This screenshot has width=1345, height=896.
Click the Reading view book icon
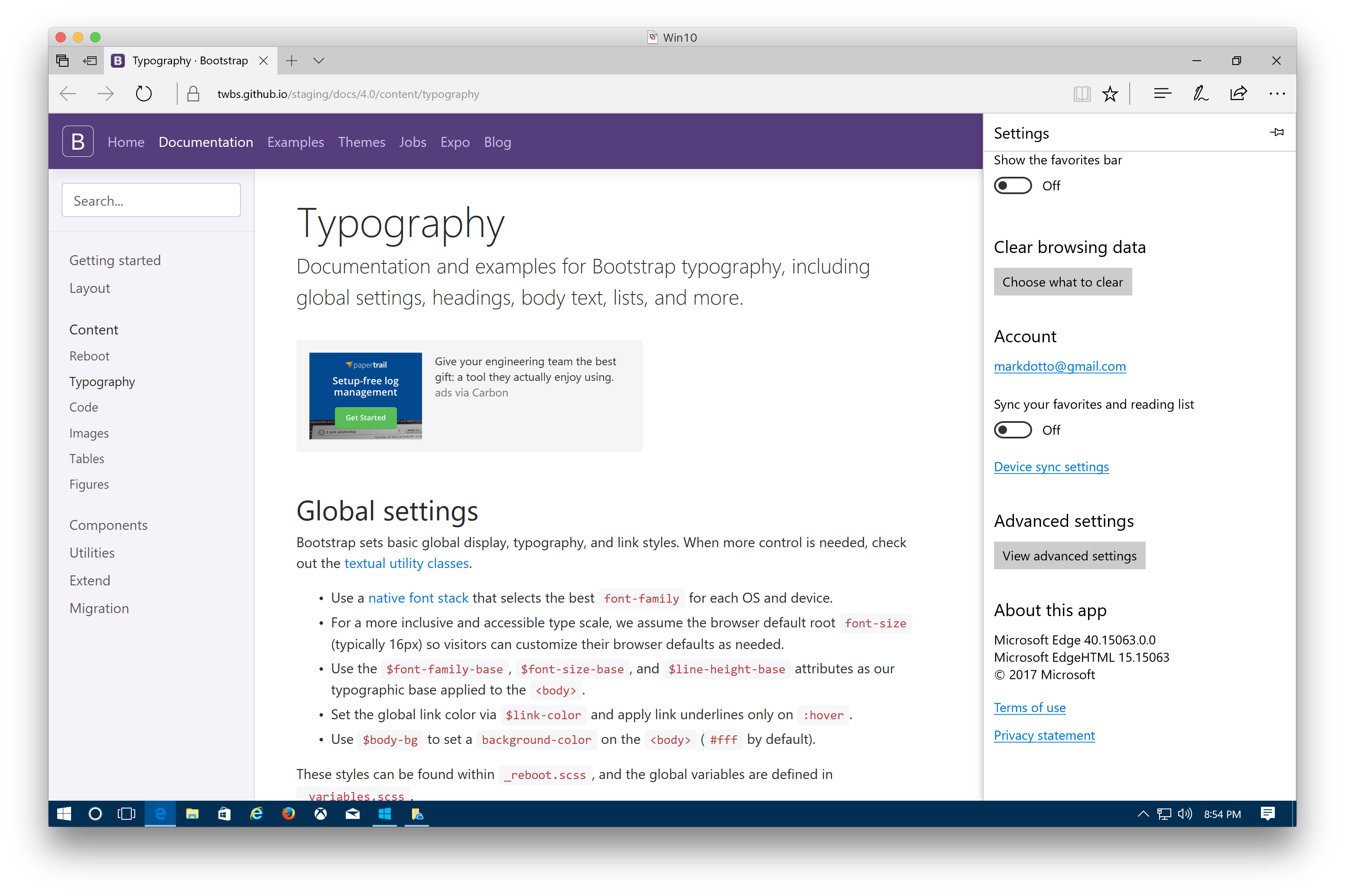click(x=1082, y=94)
